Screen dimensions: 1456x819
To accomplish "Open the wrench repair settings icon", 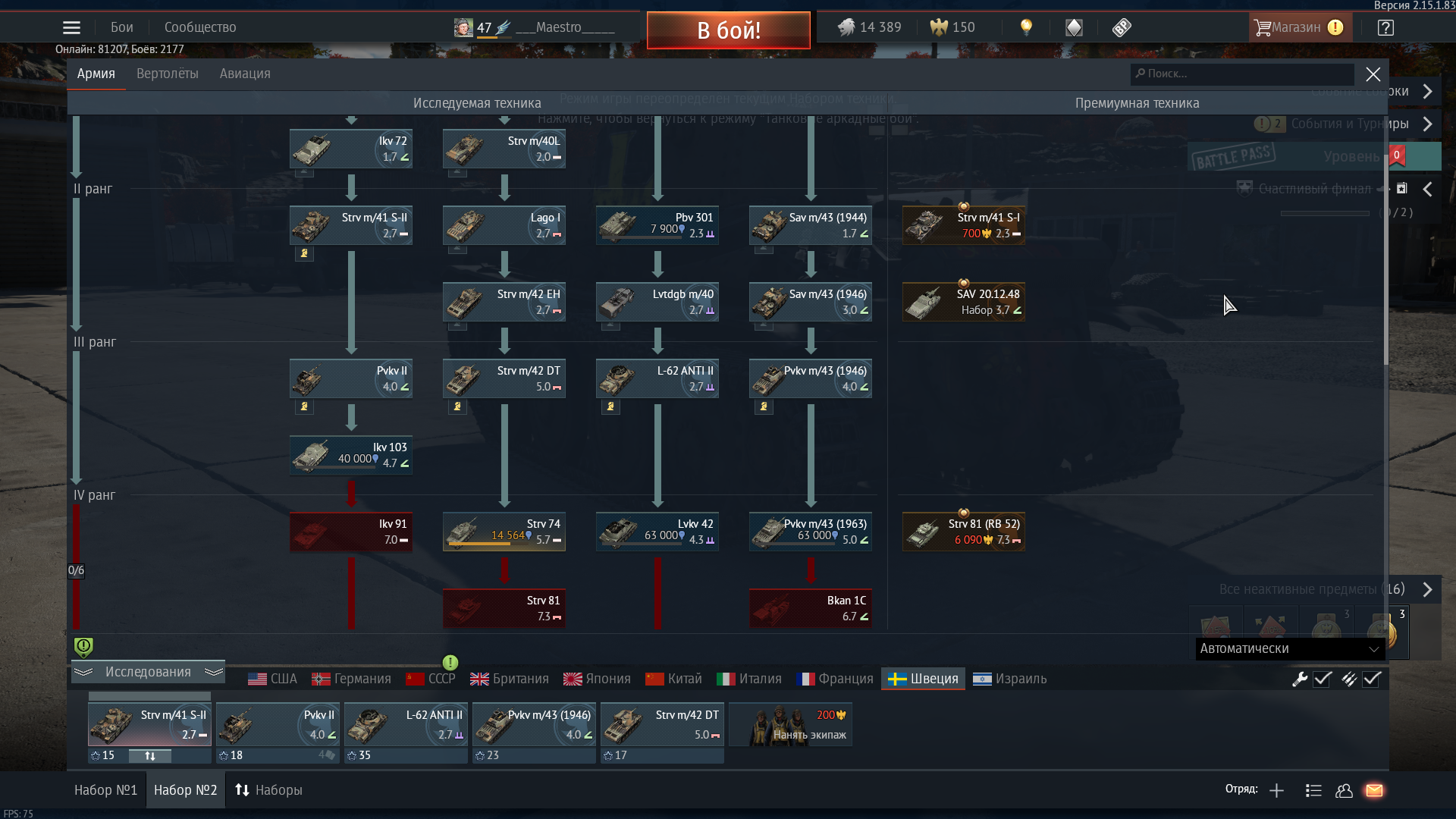I will [x=1300, y=679].
